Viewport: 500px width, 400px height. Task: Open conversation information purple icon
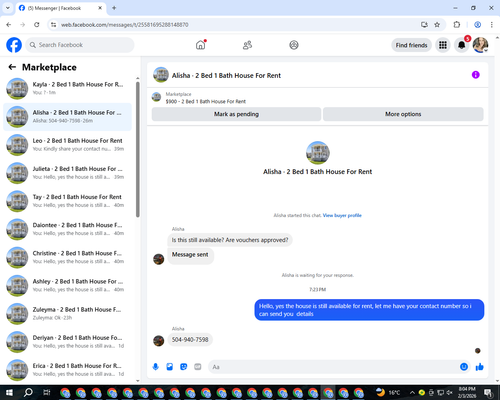tap(475, 75)
